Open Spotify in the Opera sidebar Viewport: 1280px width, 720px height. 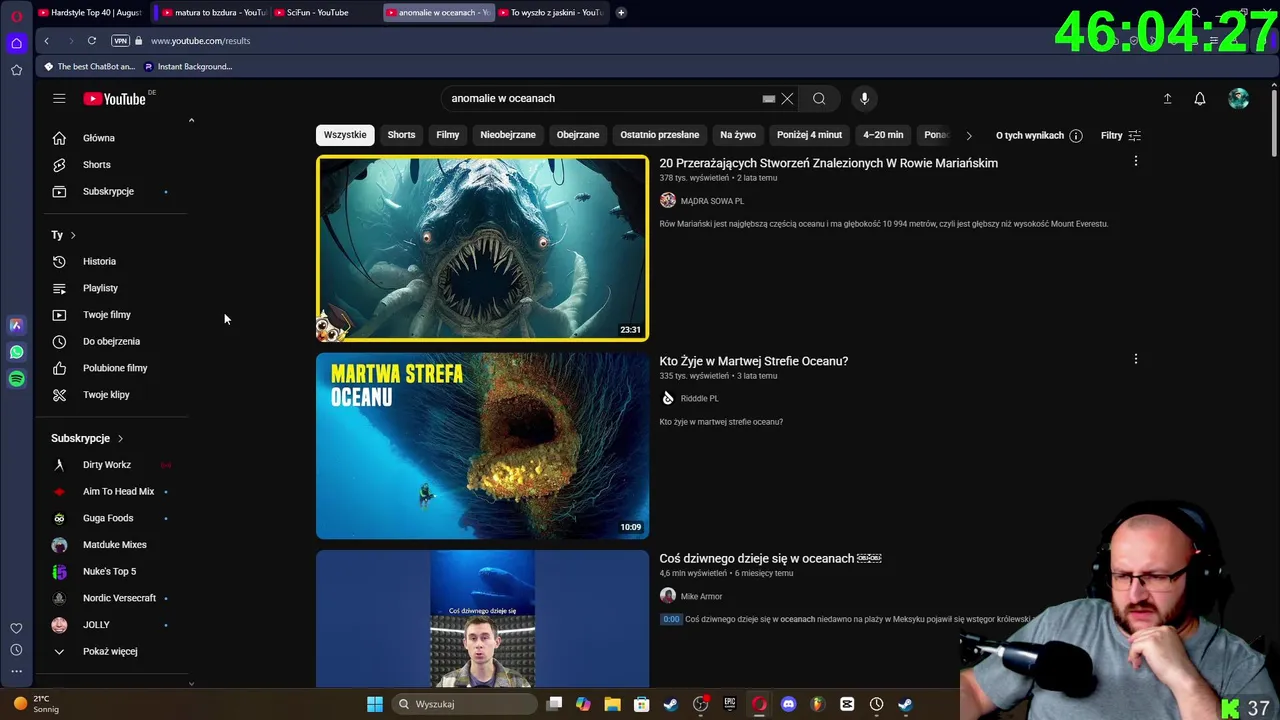tap(16, 379)
